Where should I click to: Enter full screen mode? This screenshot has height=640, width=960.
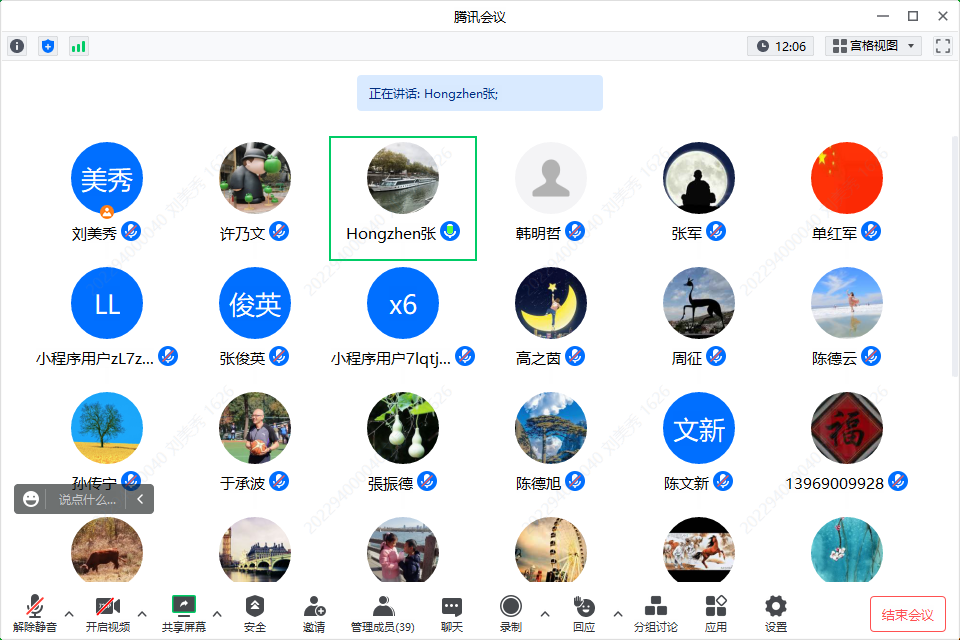[x=942, y=46]
